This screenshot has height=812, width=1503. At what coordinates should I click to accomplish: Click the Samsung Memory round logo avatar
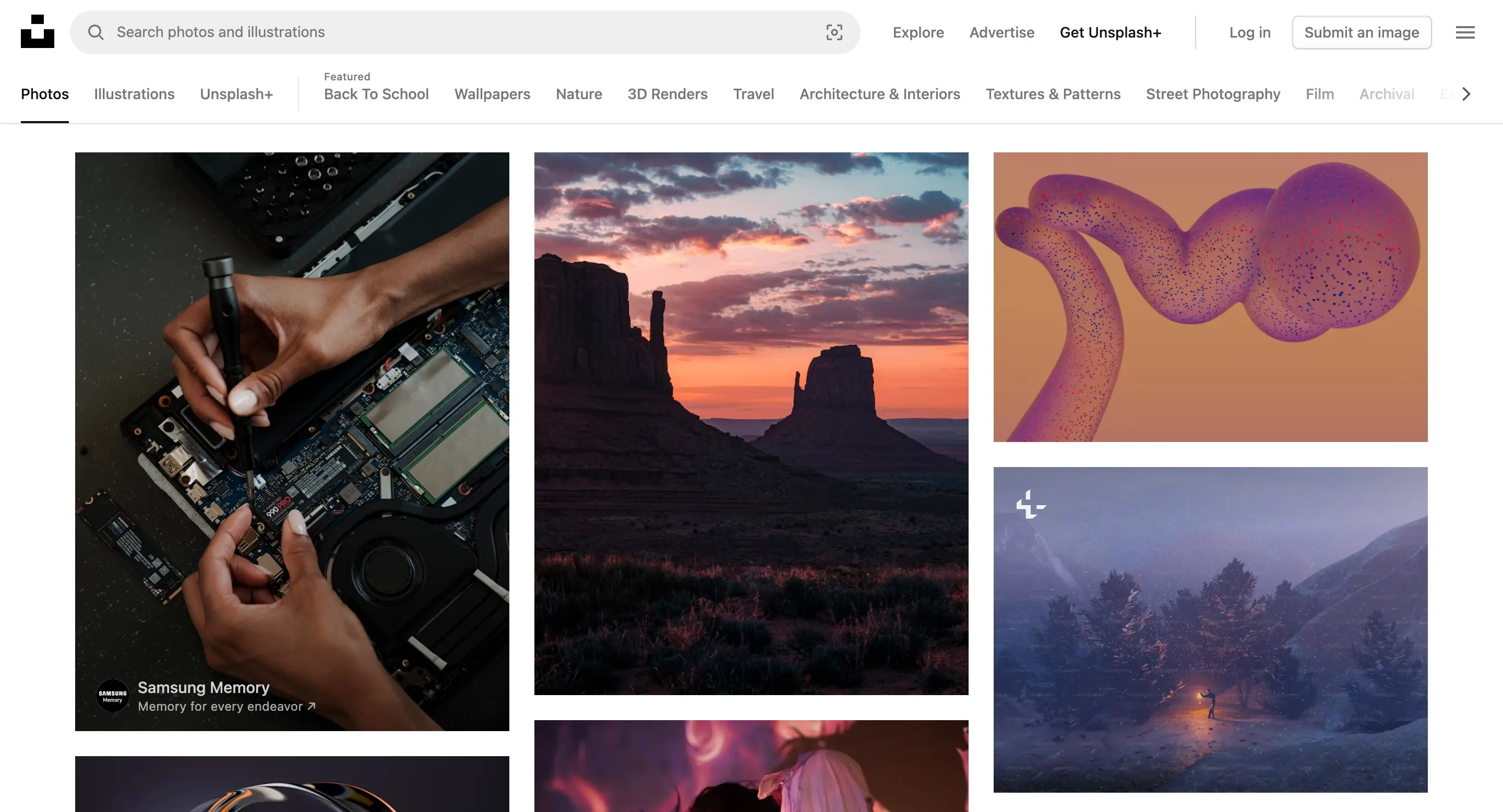coord(113,695)
